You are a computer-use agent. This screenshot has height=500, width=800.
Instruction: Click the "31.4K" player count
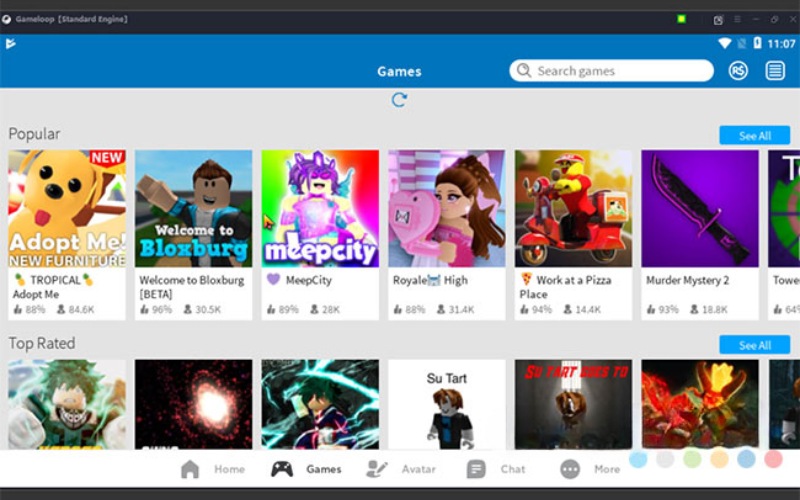coord(461,310)
